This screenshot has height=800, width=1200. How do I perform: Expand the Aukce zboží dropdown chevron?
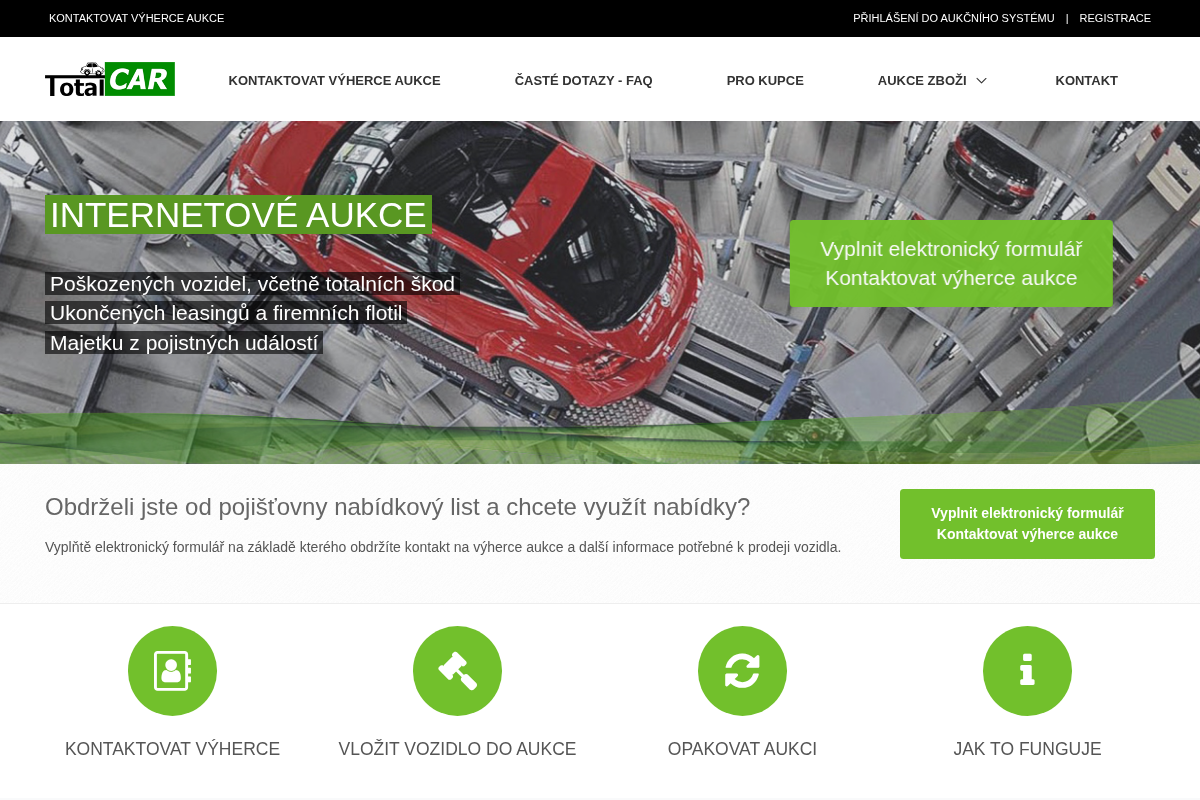981,81
